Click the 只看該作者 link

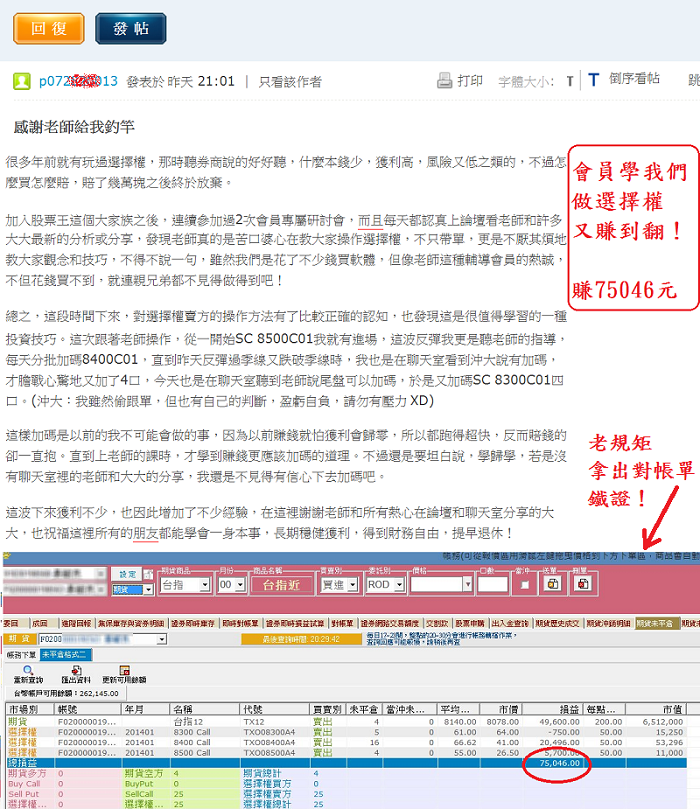pyautogui.click(x=290, y=82)
